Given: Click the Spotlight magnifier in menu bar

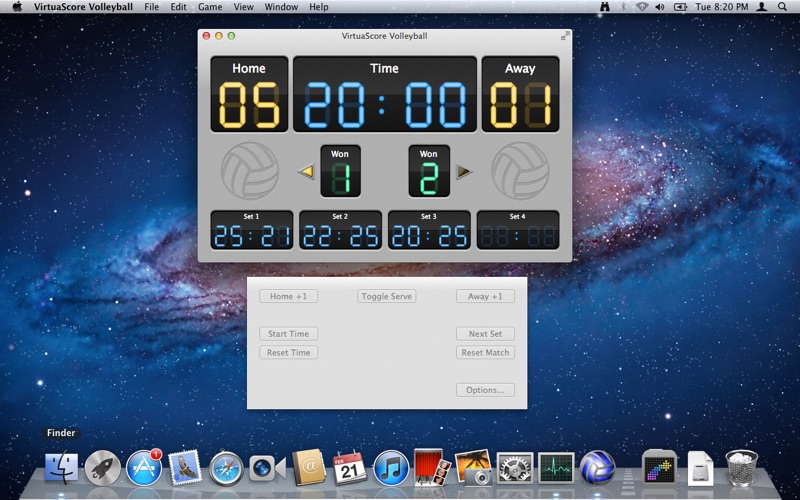Looking at the screenshot, I should pos(782,7).
